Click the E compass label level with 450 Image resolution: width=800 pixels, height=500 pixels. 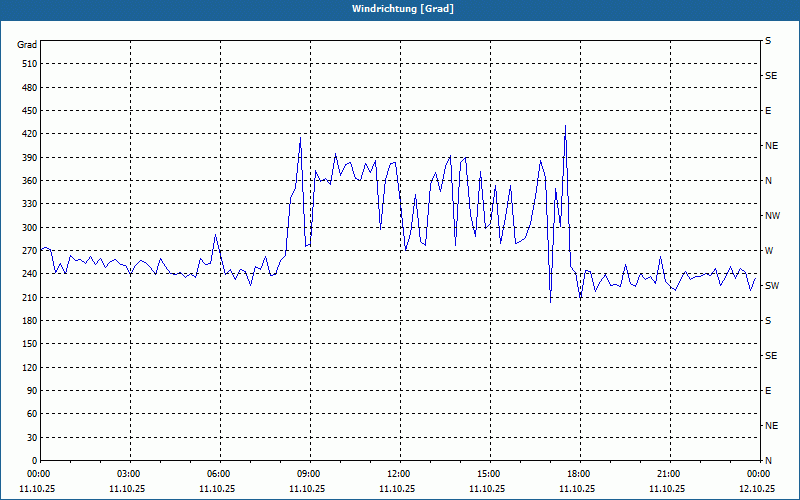768,111
